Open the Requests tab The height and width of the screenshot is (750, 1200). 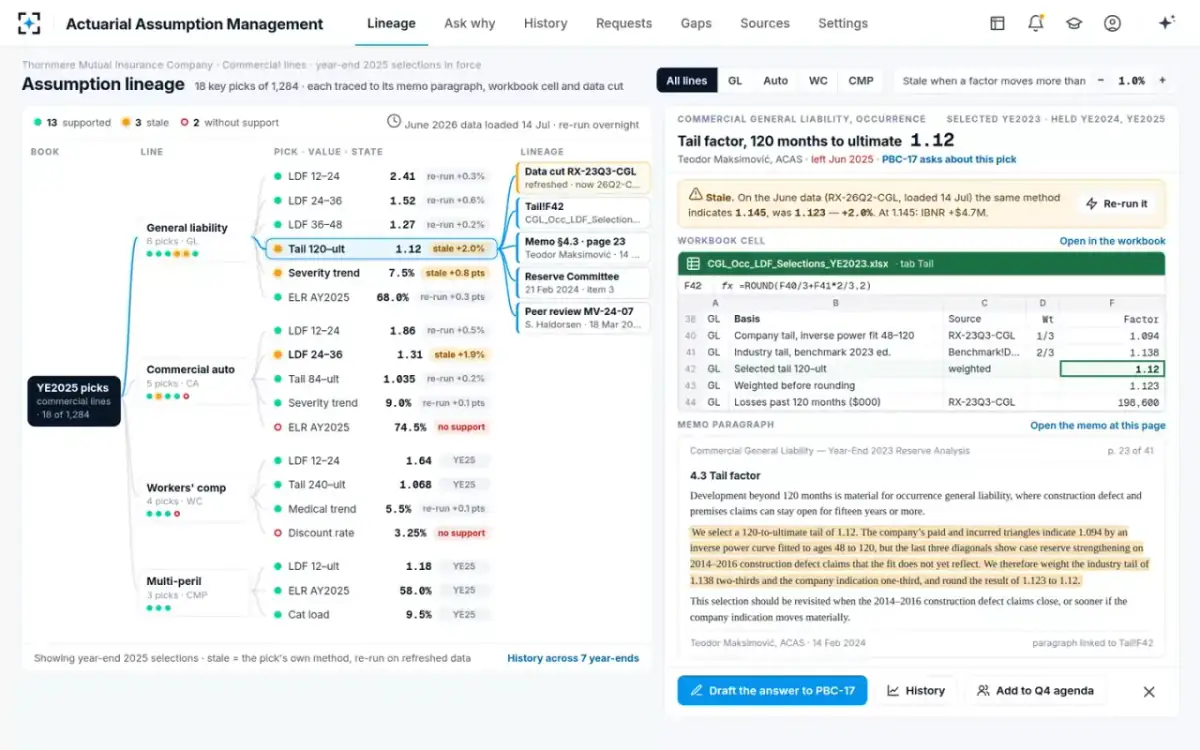[624, 23]
